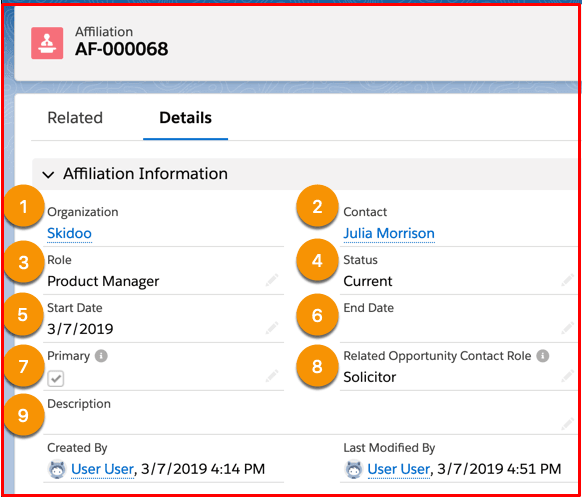Click the edit pencil for Description
Screen dimensions: 582x497
[x=568, y=424]
